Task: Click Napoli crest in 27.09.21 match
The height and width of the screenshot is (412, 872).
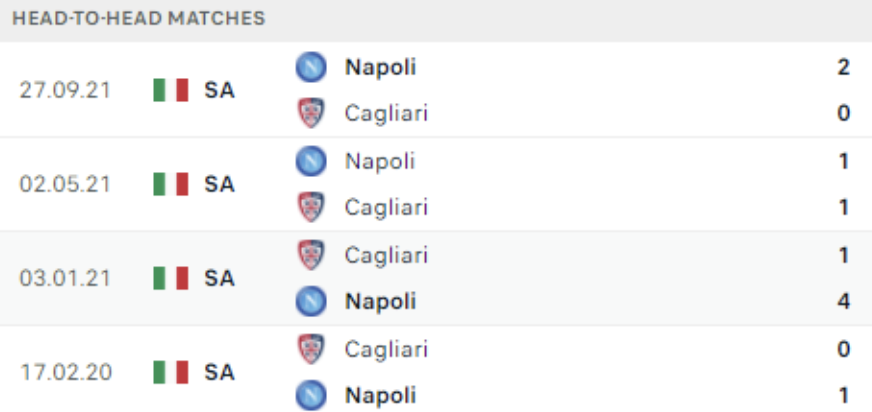Action: click(x=311, y=67)
